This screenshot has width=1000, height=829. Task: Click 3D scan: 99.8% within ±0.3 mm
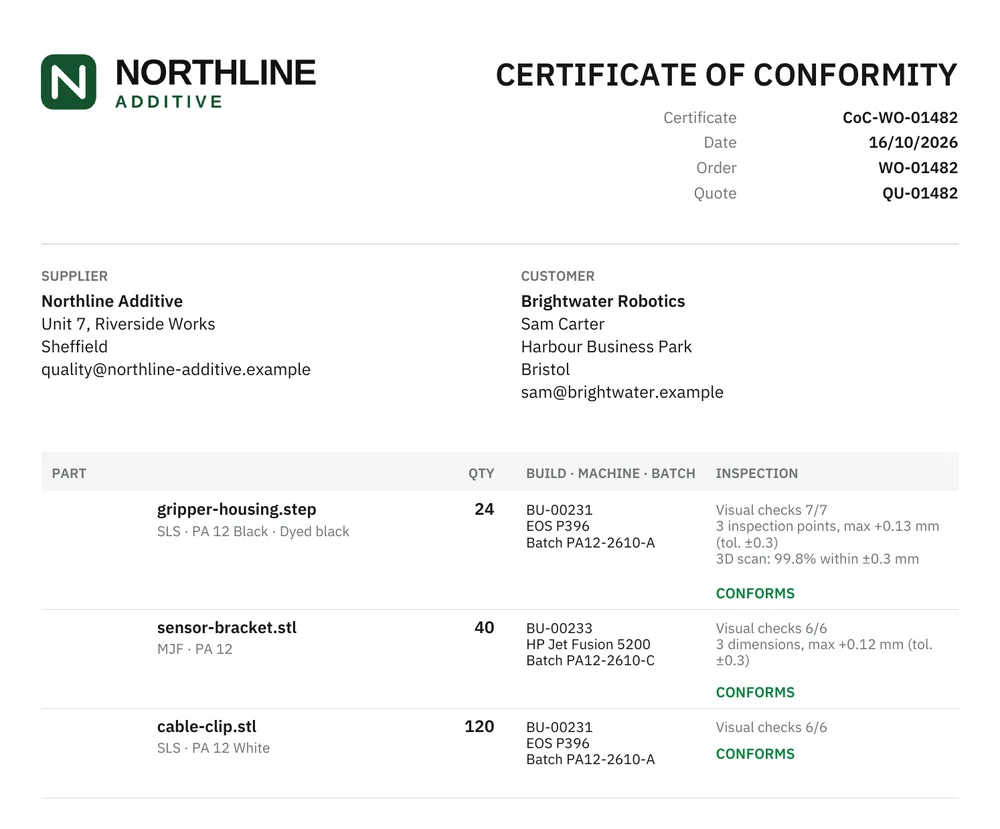(817, 559)
